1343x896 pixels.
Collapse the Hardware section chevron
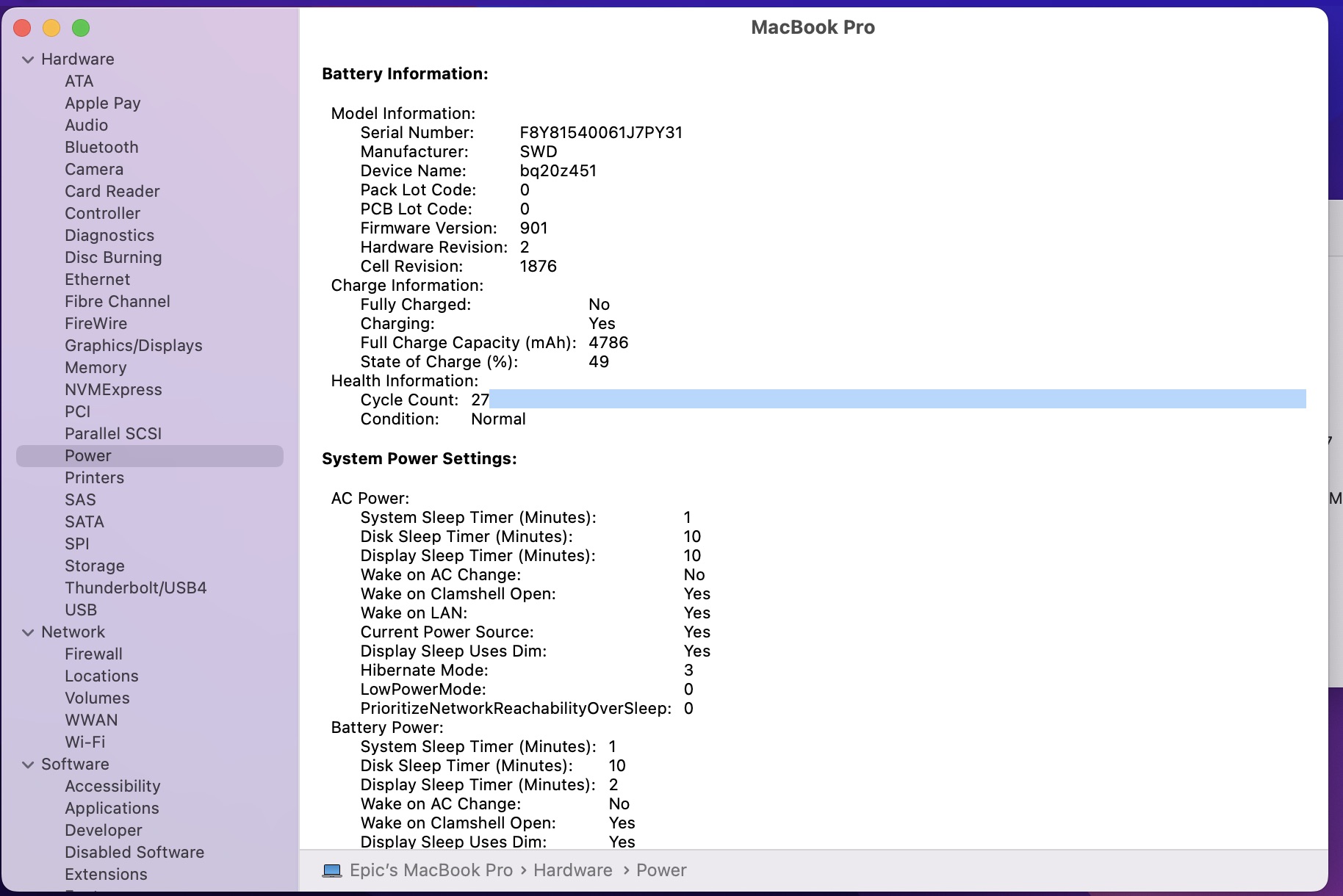pos(28,59)
